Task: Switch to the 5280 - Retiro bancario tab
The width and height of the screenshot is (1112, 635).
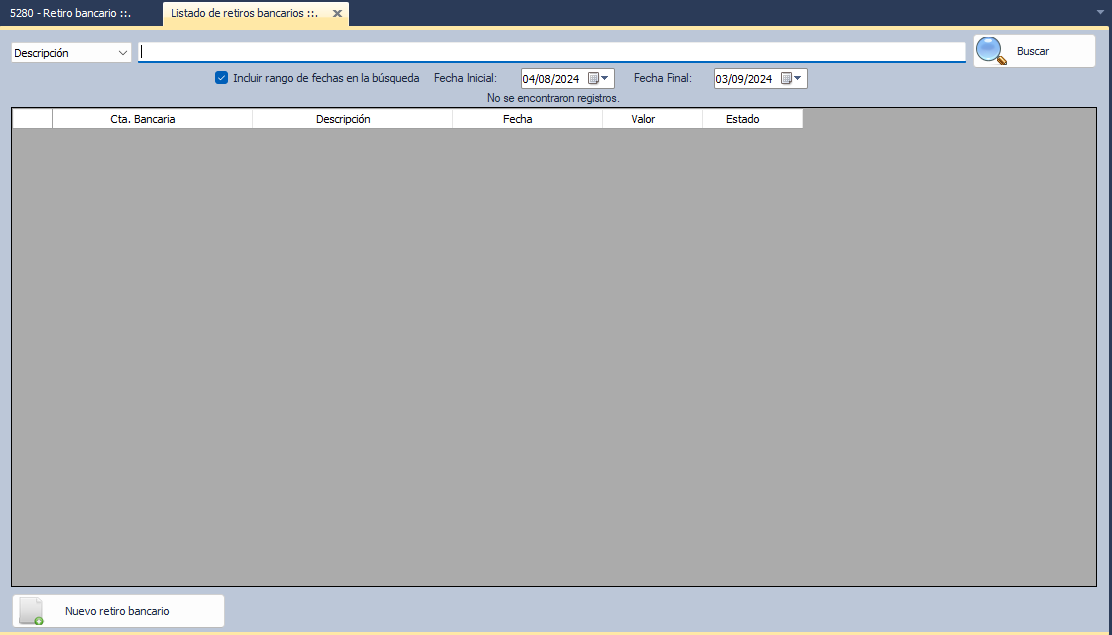Action: point(70,14)
